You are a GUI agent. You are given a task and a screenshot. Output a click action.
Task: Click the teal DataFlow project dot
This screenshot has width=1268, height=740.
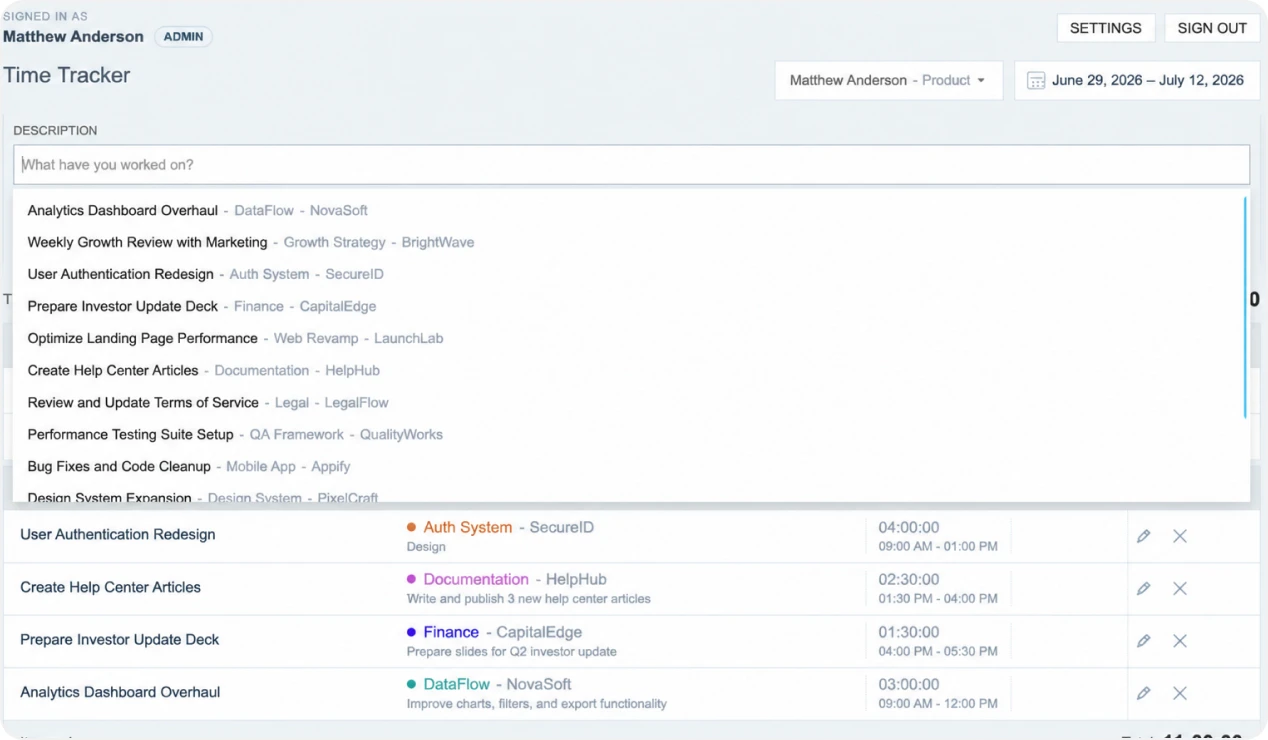411,685
